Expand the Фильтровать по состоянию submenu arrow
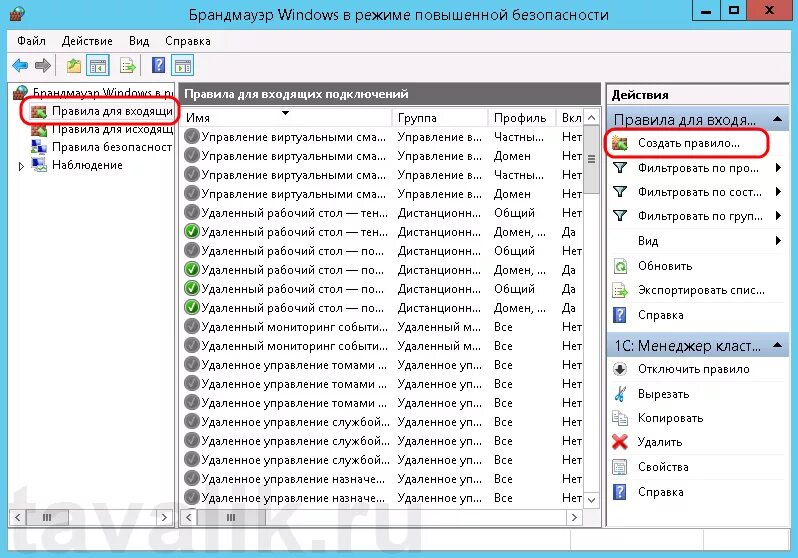Image resolution: width=798 pixels, height=558 pixels. click(778, 192)
